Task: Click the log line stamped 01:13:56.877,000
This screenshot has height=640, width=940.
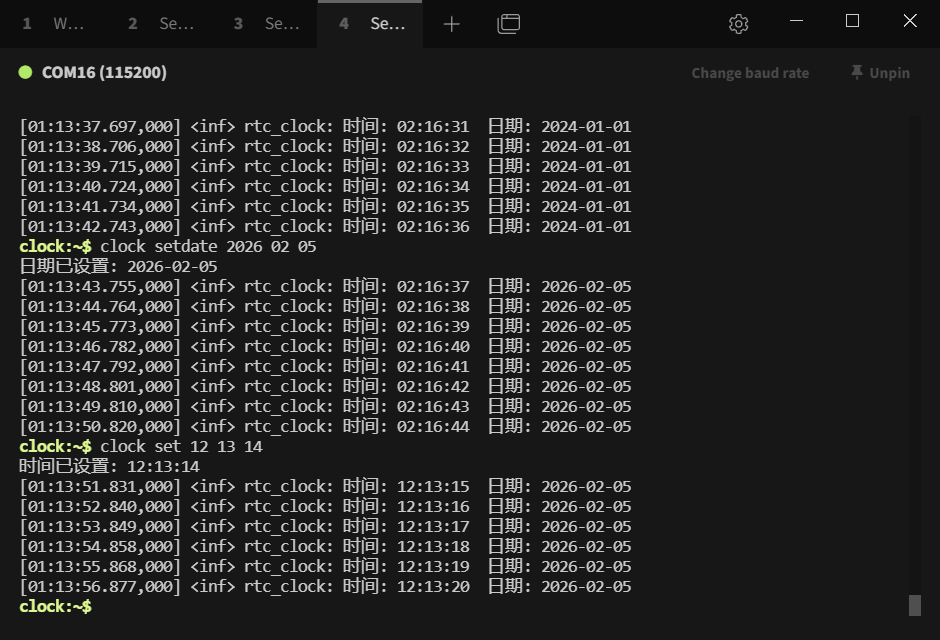Action: [325, 587]
